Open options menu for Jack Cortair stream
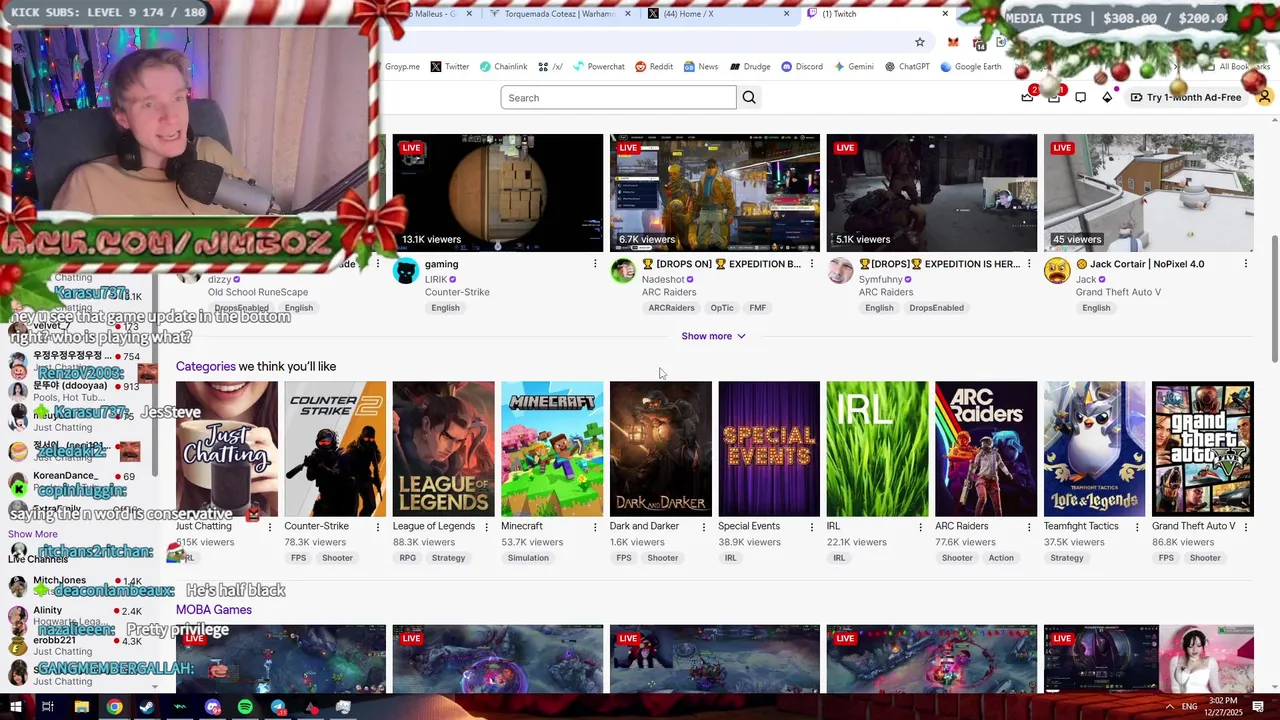The image size is (1280, 720). pos(1246,264)
